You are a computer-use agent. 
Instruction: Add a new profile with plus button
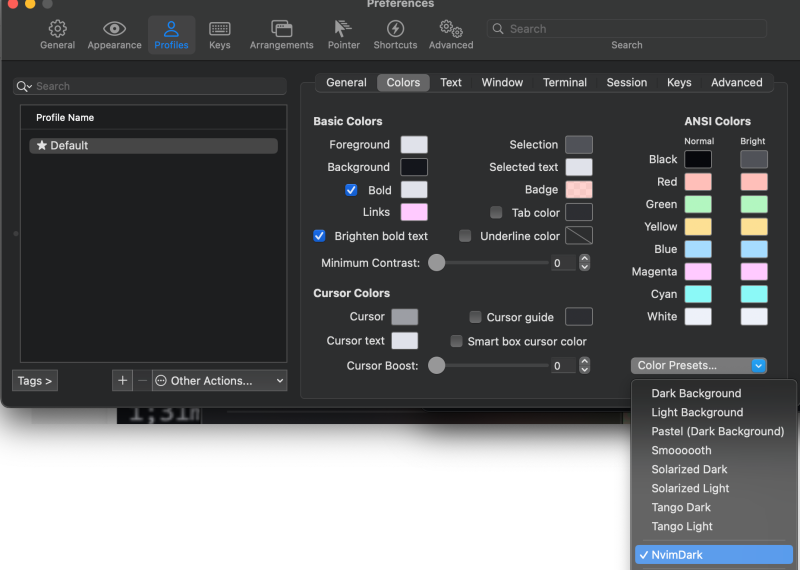(x=122, y=381)
